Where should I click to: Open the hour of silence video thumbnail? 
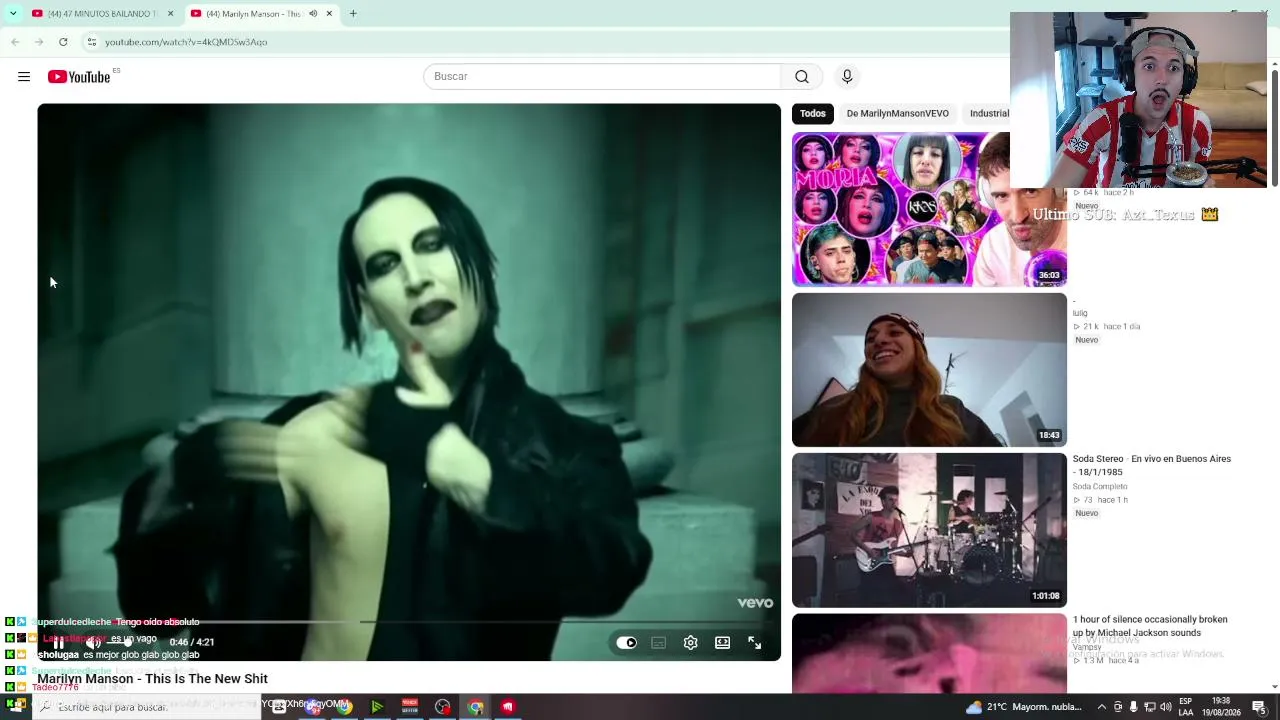[929, 653]
